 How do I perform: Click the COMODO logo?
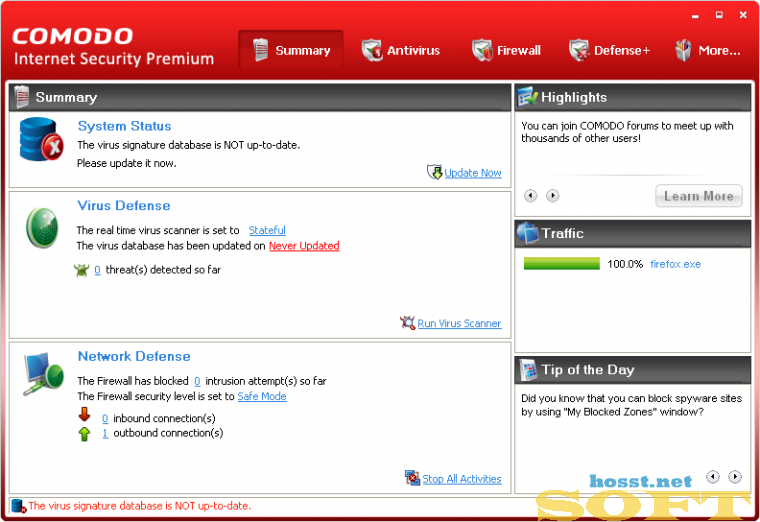tap(73, 36)
